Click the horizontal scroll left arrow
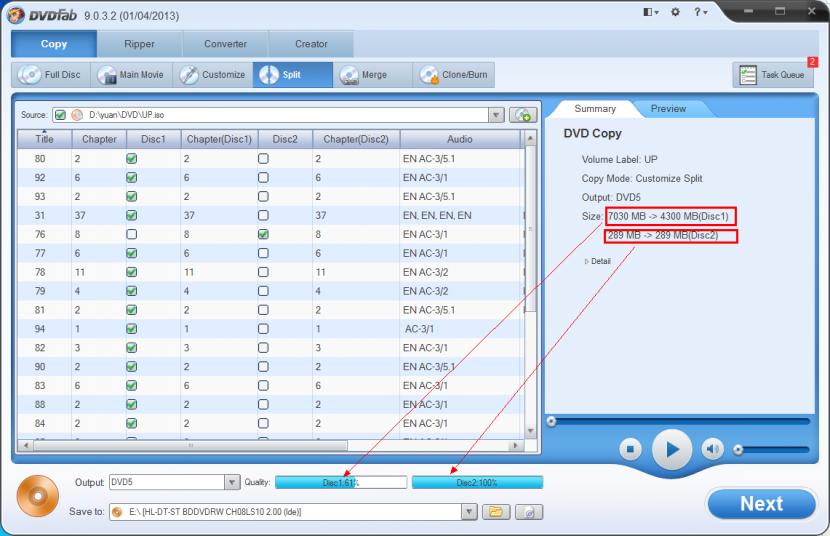This screenshot has height=536, width=830. (25, 446)
